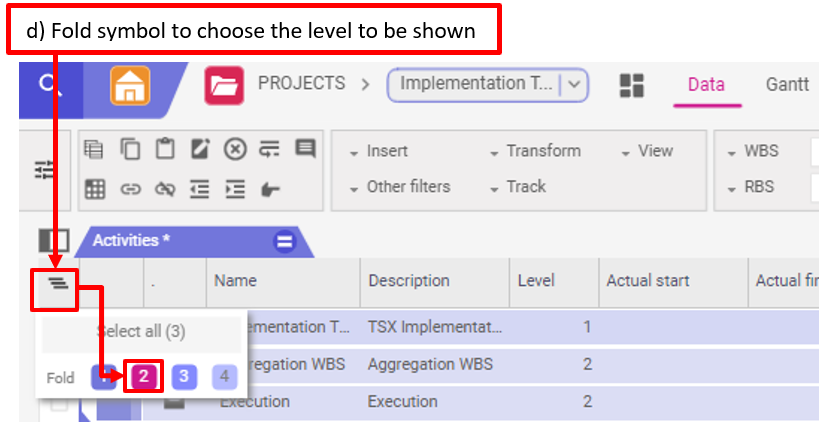
Task: Switch to the Data tab
Action: coord(706,85)
